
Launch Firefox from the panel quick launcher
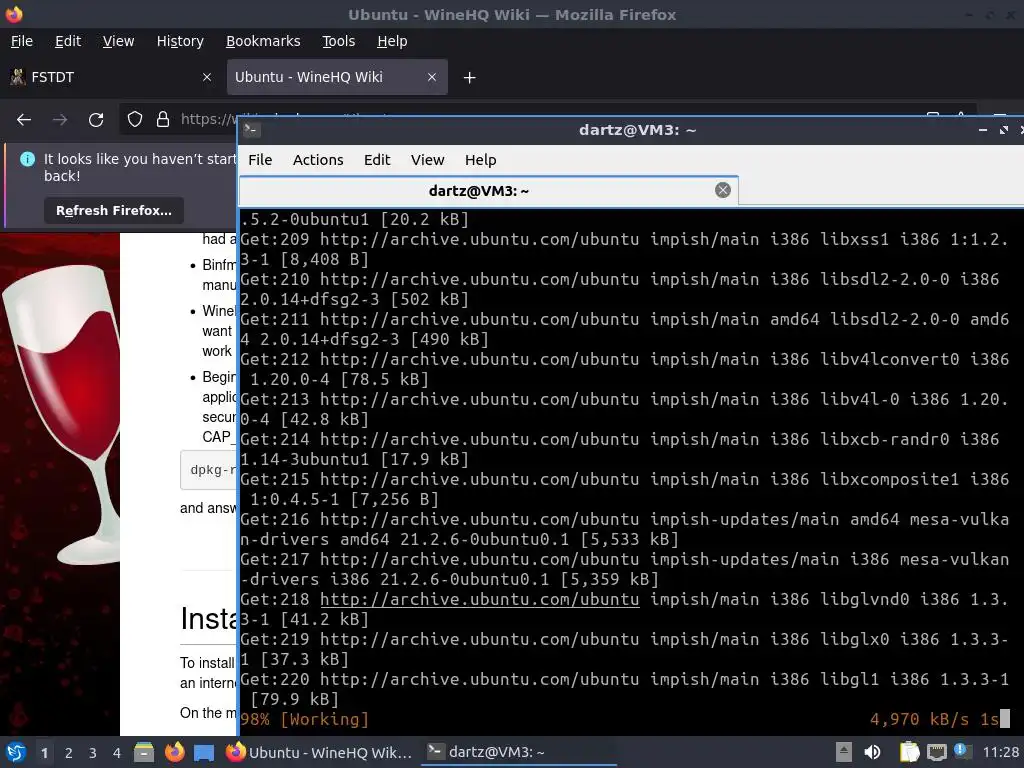[174, 752]
